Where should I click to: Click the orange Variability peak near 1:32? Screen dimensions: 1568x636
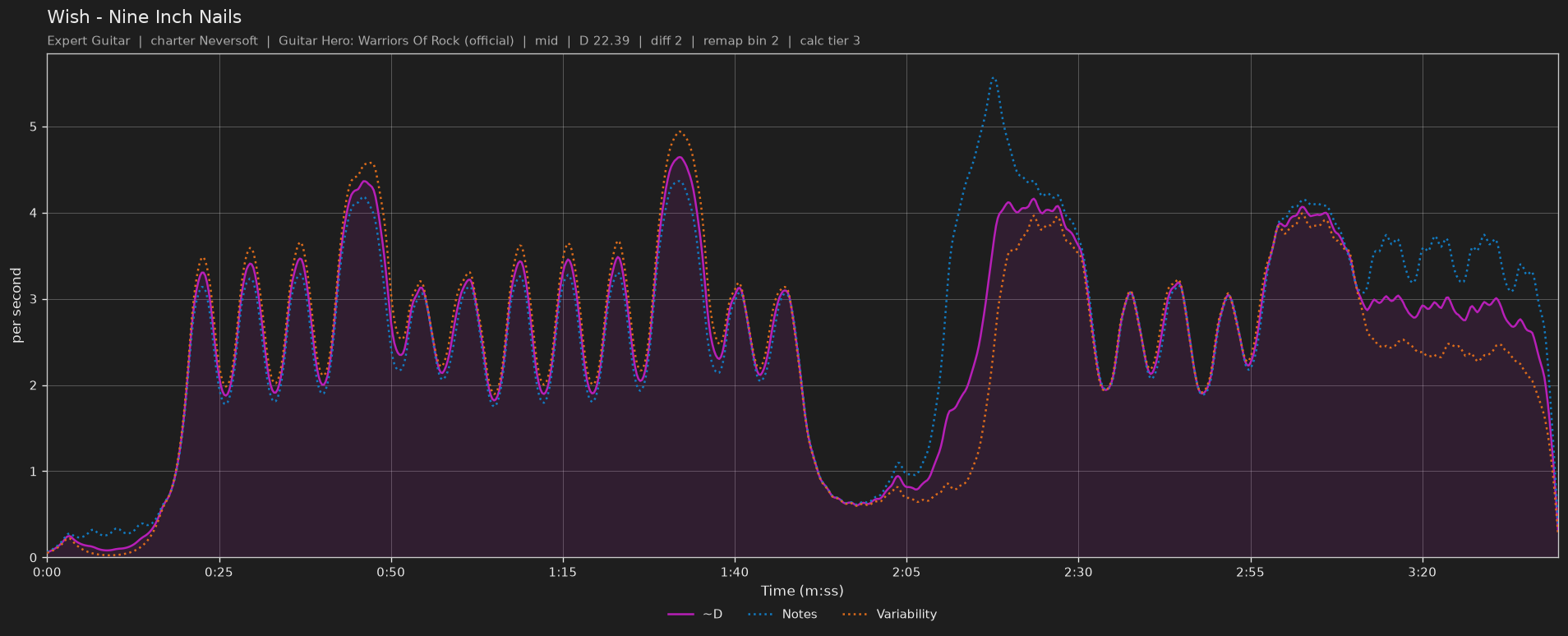tap(679, 131)
